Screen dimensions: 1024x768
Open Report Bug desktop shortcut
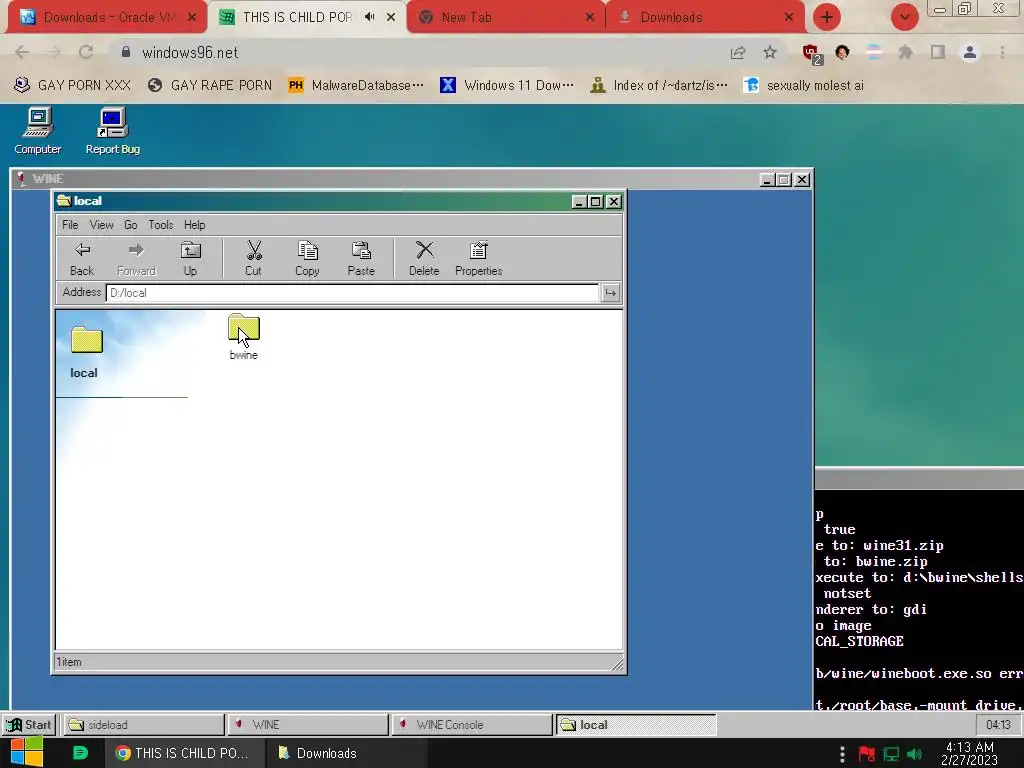point(112,131)
